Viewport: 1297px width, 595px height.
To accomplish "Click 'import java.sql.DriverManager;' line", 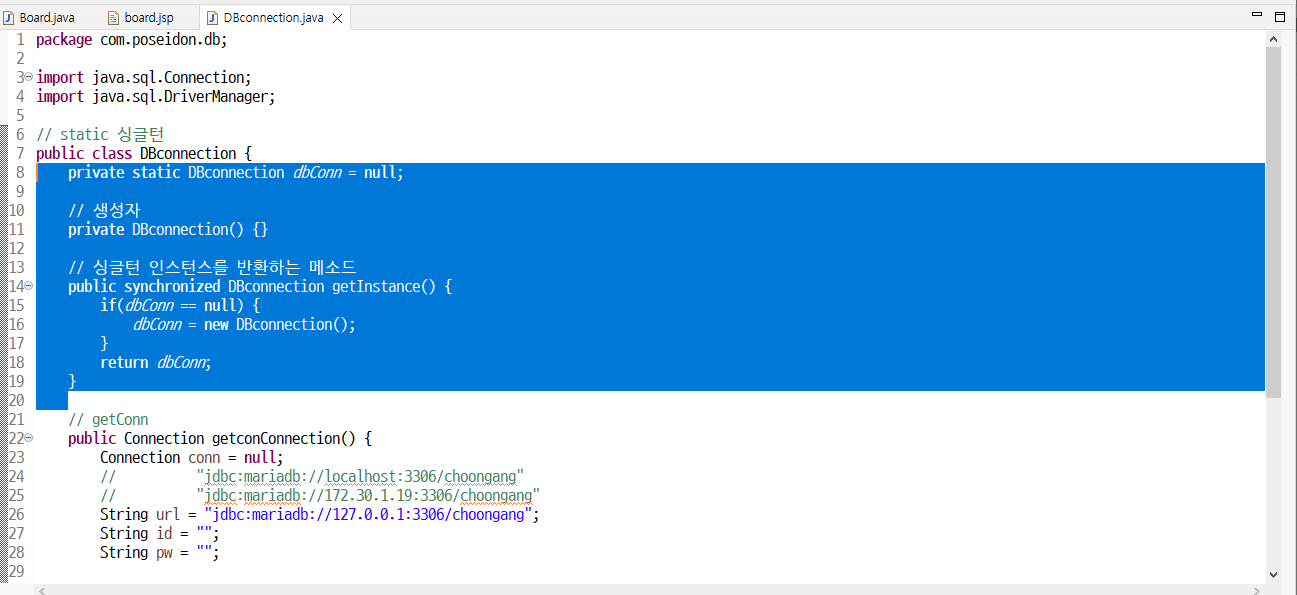I will [156, 97].
